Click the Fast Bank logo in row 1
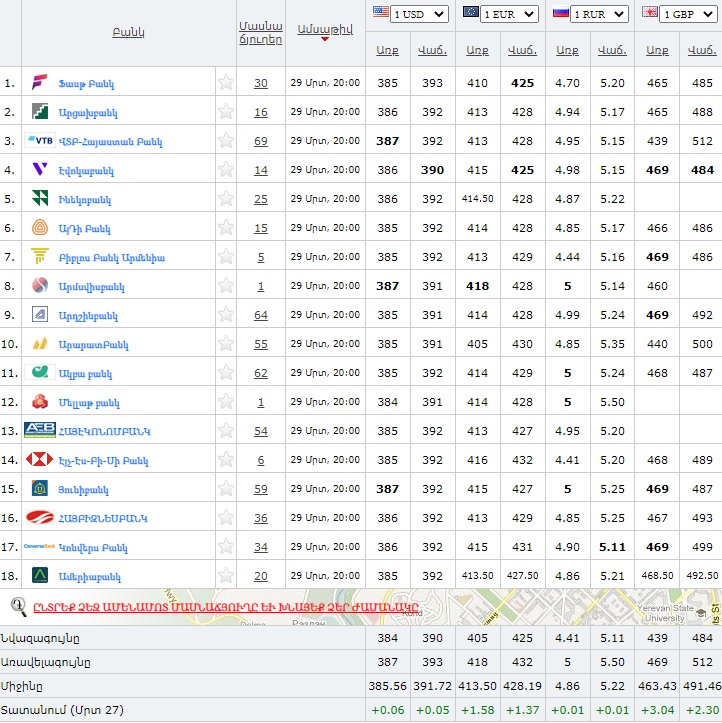The width and height of the screenshot is (722, 723). 40,83
